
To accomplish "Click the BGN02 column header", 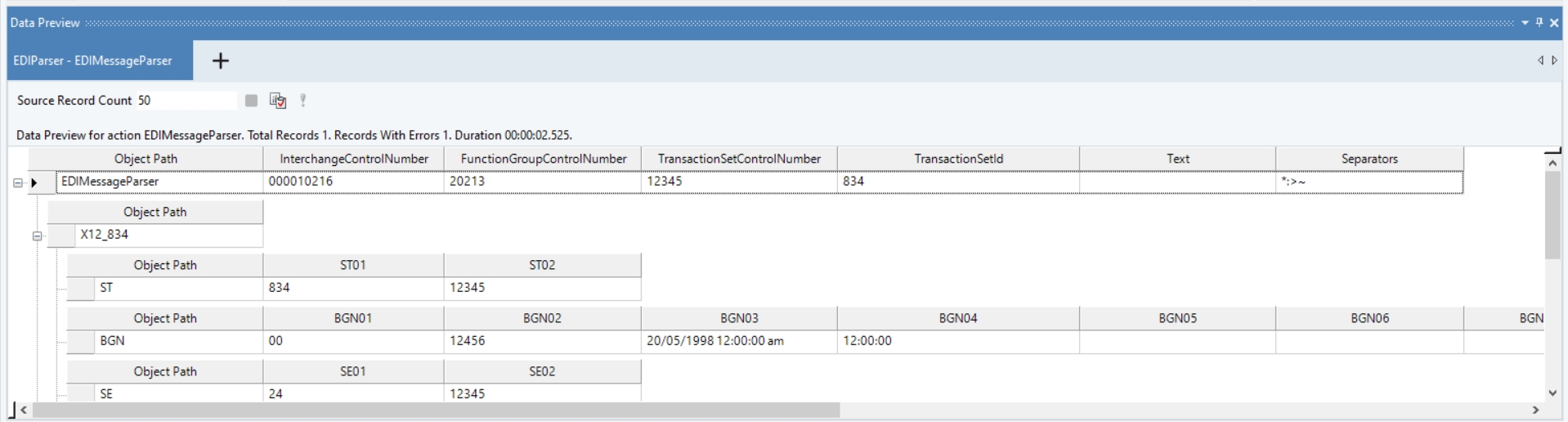I will [x=542, y=318].
